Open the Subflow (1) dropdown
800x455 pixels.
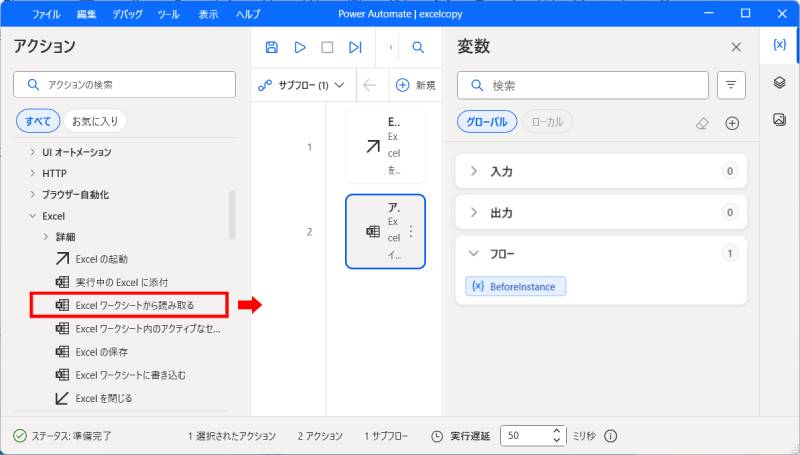(x=301, y=85)
